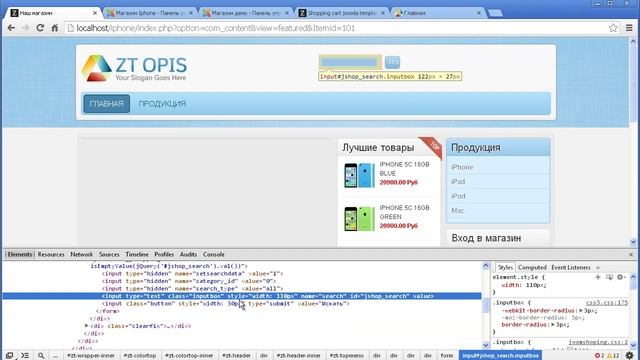
Task: Open the ПРОДУКЦИЯ menu item
Action: (162, 104)
